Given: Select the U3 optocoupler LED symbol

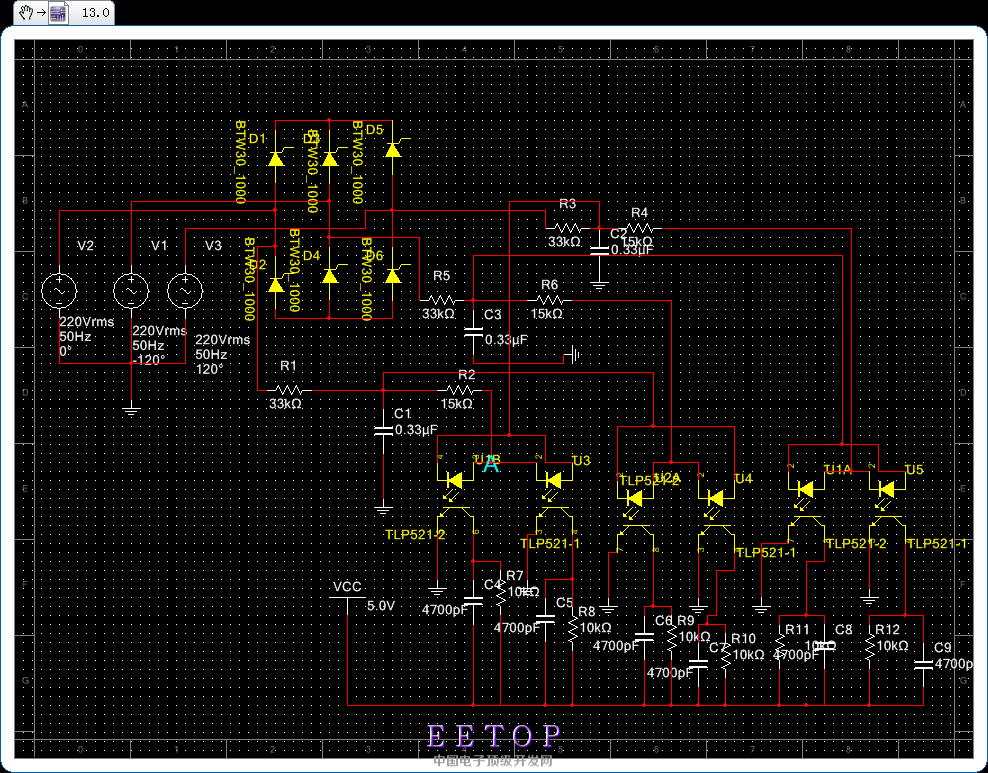Looking at the screenshot, I should click(x=553, y=481).
